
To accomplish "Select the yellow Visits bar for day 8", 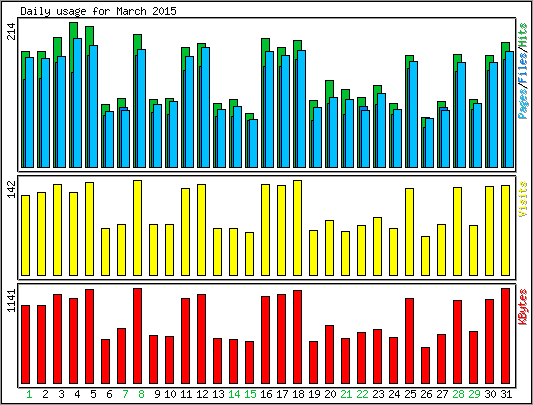I will coord(138,228).
